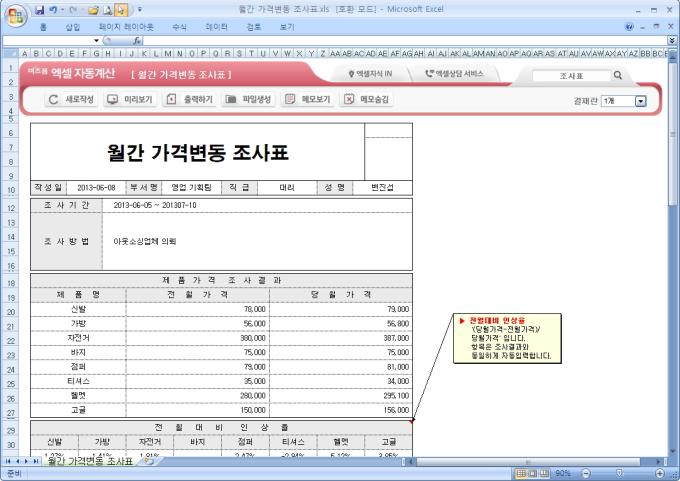The height and width of the screenshot is (481, 680).
Task: Click the search input field 조사표
Action: point(571,75)
